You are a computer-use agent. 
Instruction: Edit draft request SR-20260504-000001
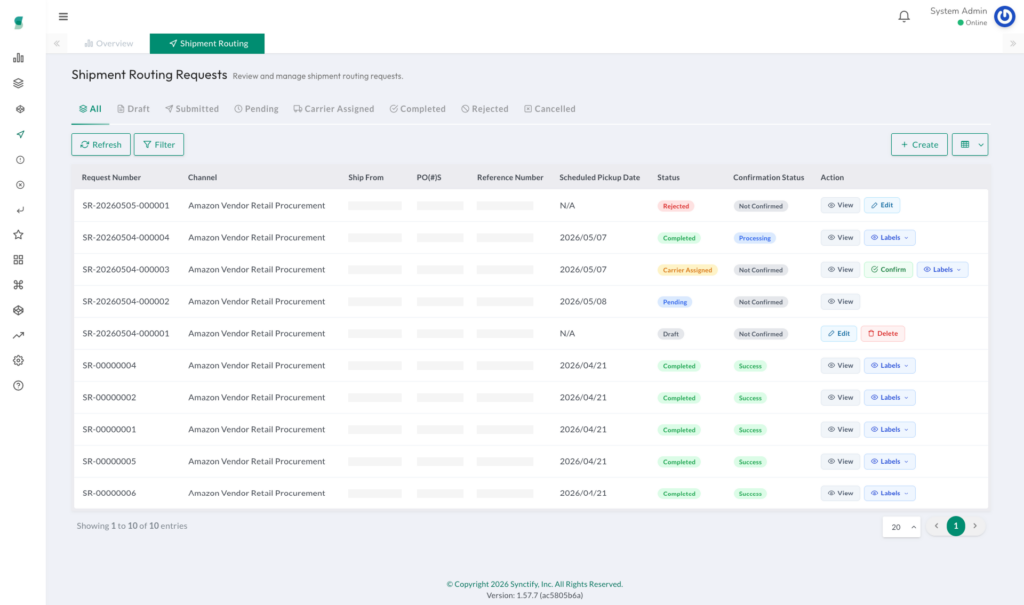click(x=839, y=333)
